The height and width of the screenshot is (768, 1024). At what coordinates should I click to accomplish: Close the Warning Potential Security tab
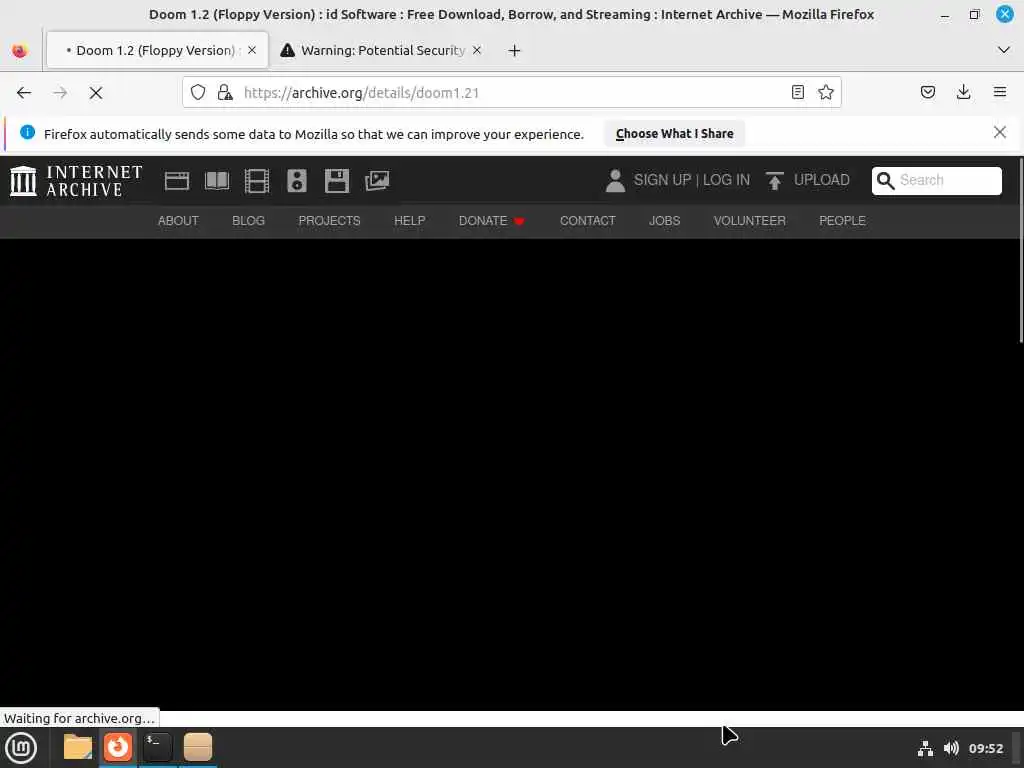(x=477, y=50)
